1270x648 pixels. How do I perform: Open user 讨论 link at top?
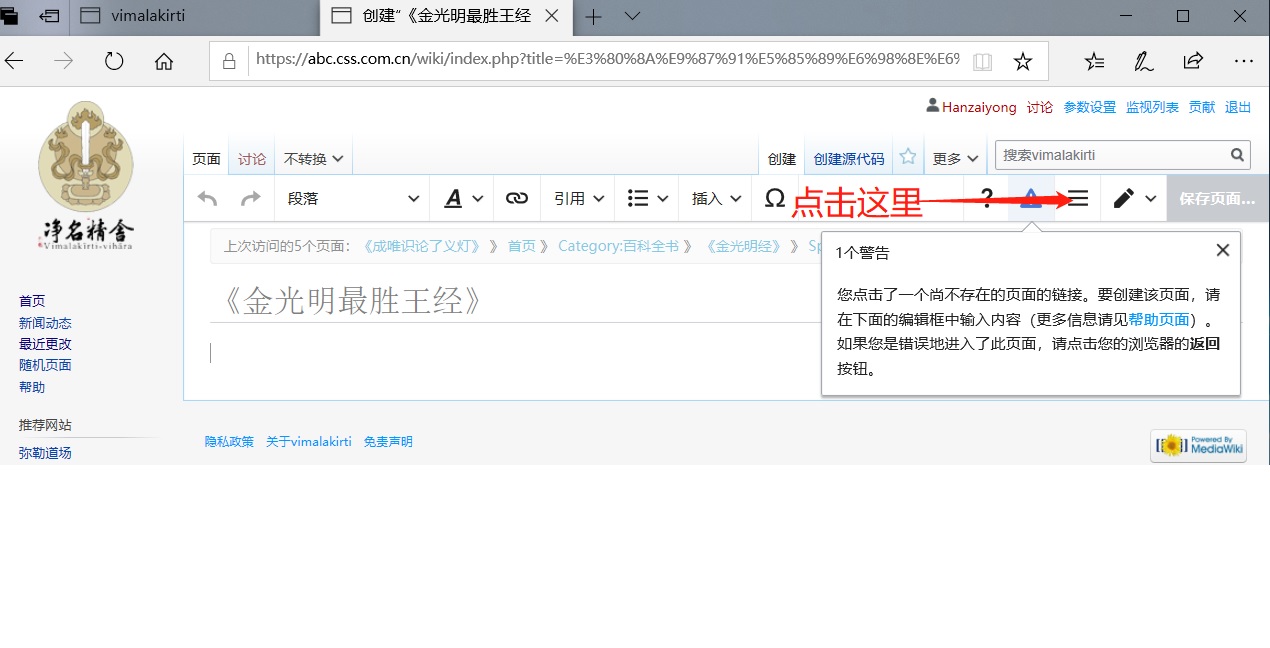click(1040, 107)
